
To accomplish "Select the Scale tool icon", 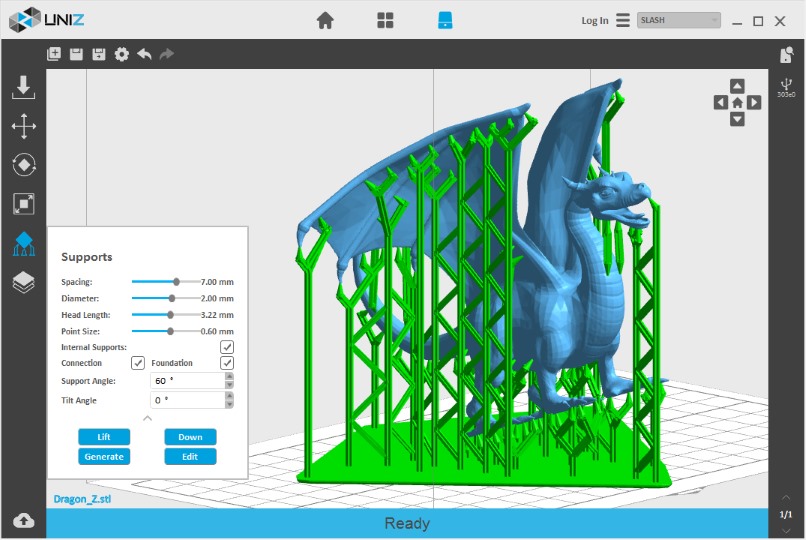I will click(24, 204).
